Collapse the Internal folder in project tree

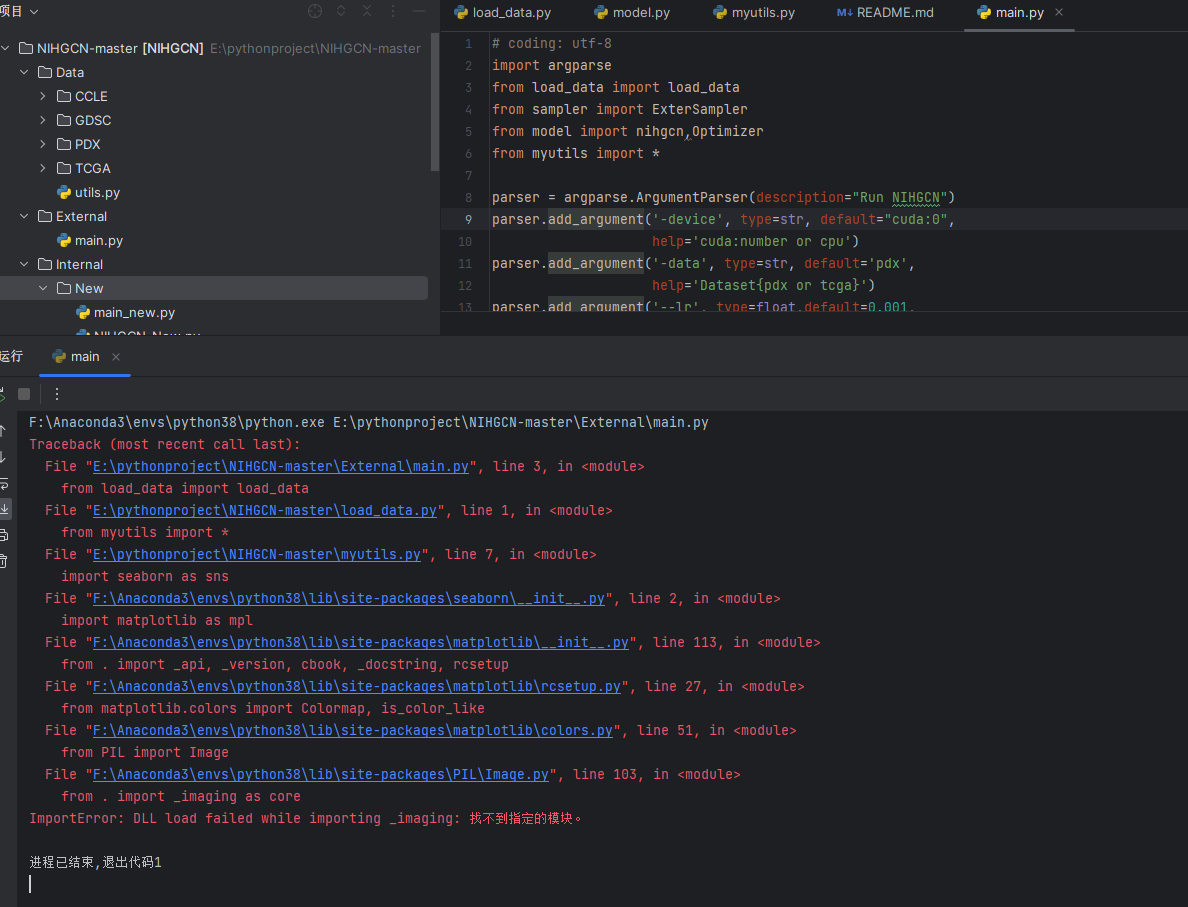tap(23, 264)
